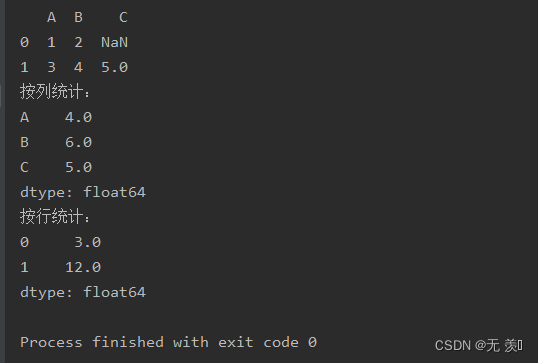Click the first dtype: float64 line
The height and width of the screenshot is (363, 538).
coord(83,192)
